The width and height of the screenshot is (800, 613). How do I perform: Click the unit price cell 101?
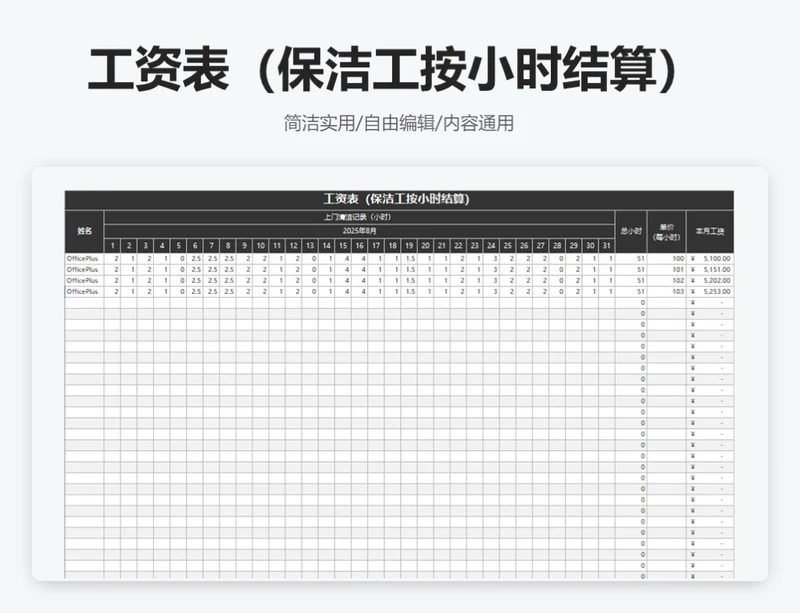(x=667, y=269)
